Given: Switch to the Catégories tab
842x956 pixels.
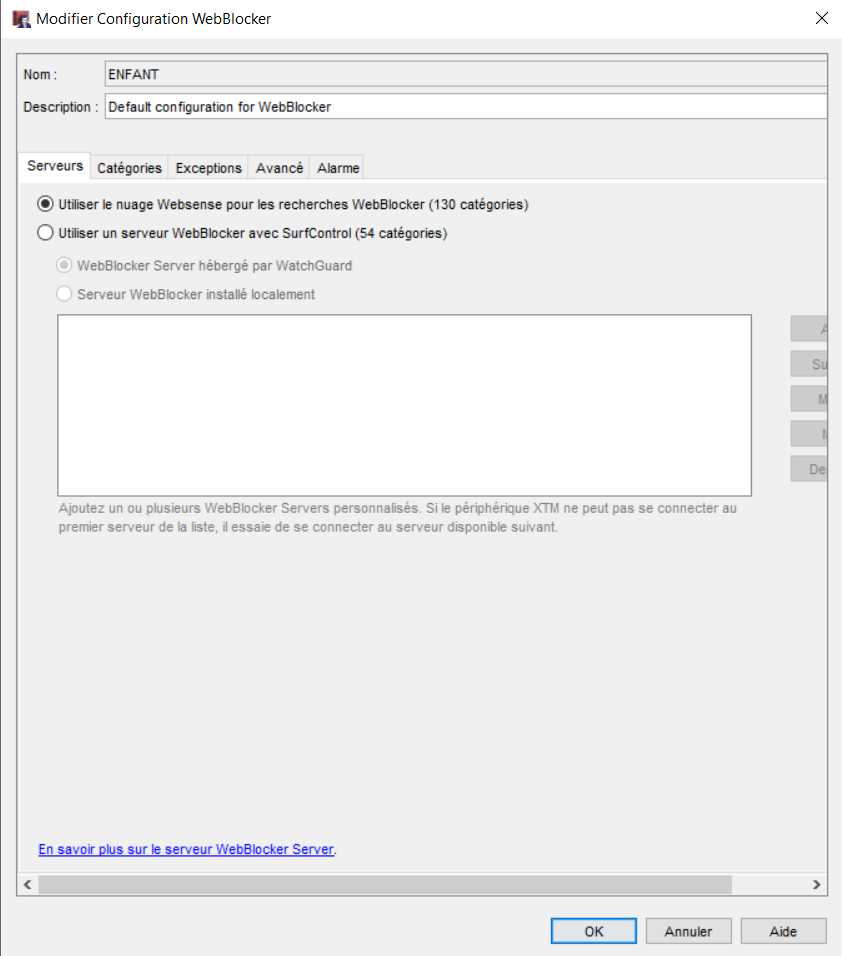Looking at the screenshot, I should (x=129, y=168).
